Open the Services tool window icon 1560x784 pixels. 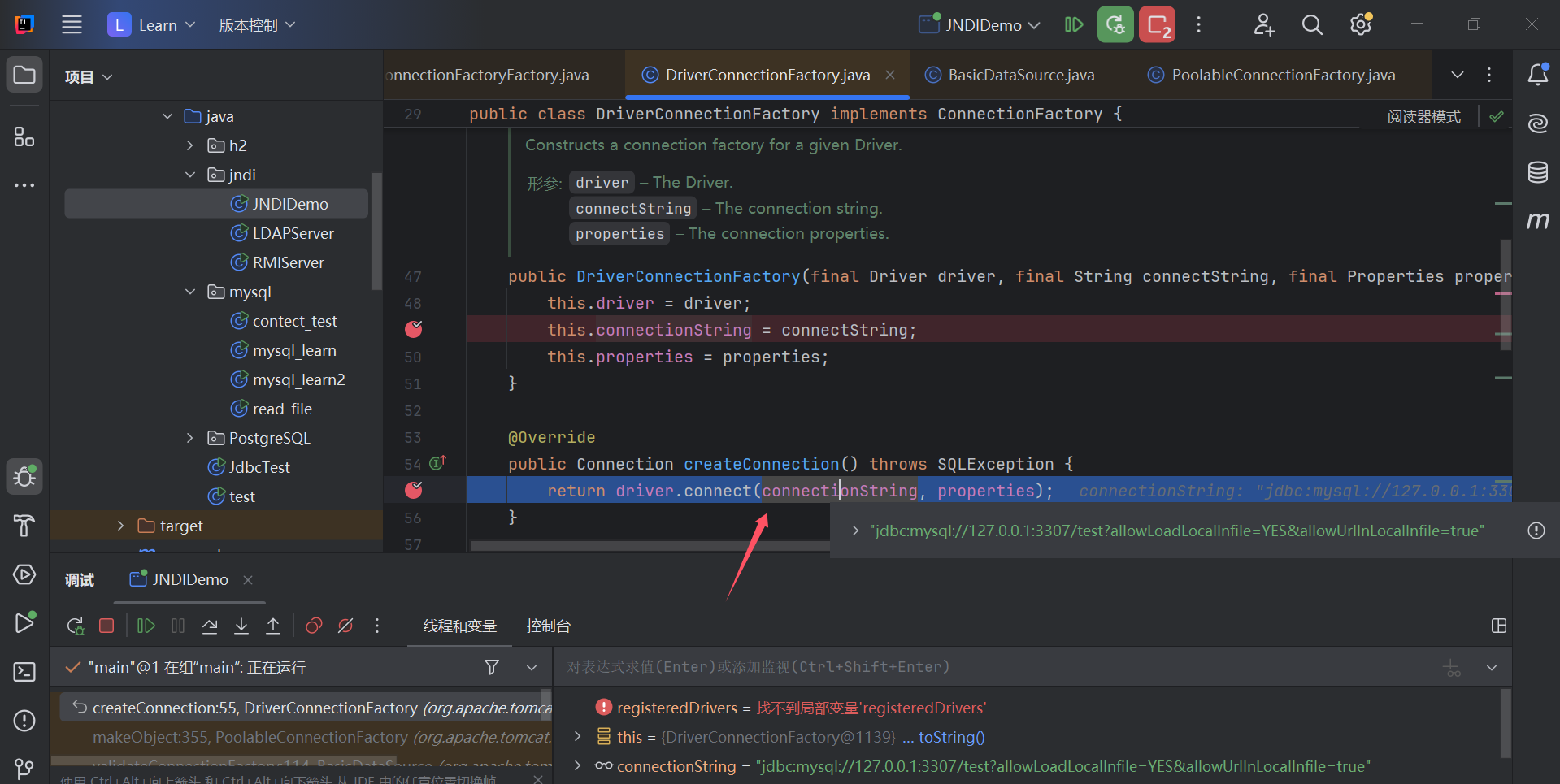point(24,574)
